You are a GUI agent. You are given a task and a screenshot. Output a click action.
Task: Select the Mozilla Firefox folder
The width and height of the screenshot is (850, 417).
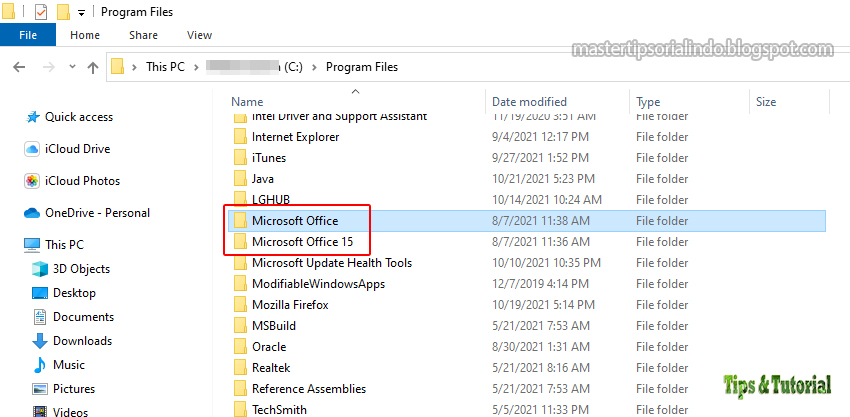click(x=290, y=305)
